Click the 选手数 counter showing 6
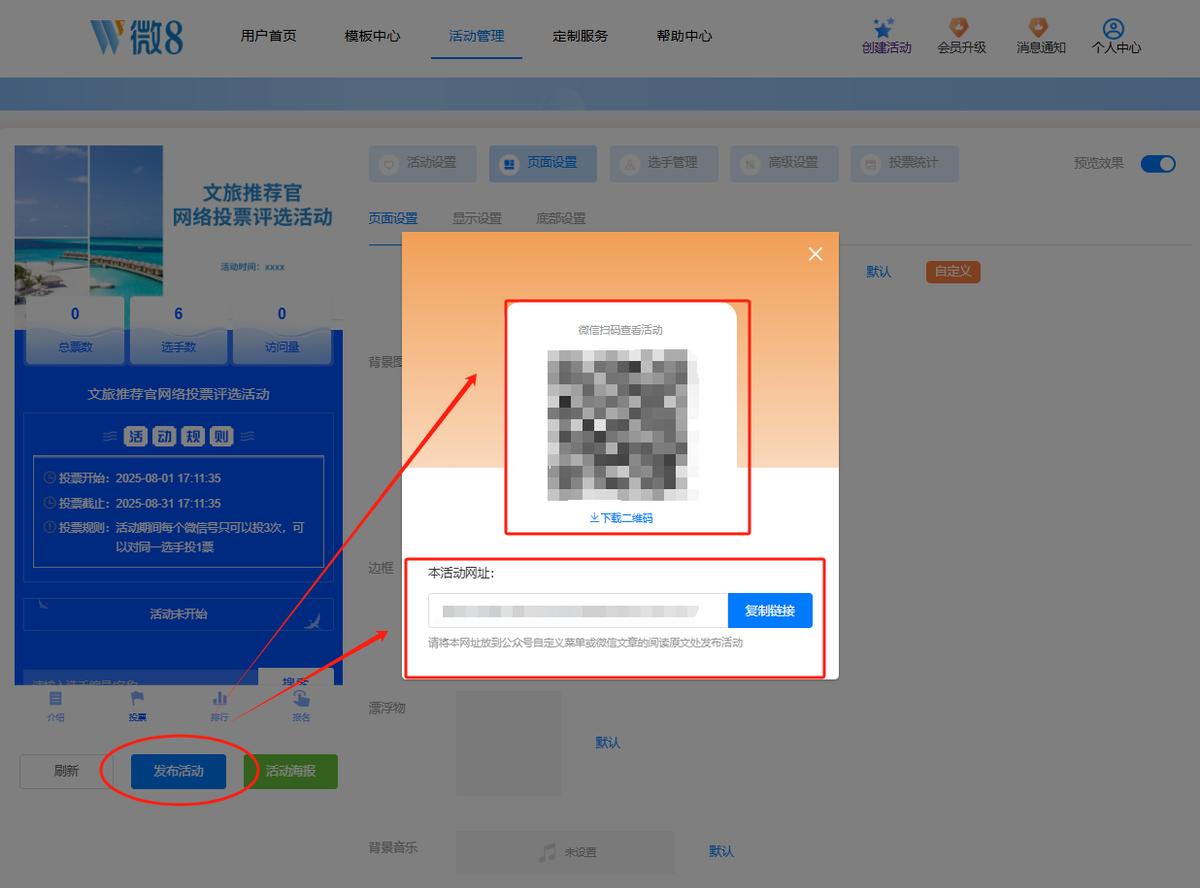 (x=178, y=329)
